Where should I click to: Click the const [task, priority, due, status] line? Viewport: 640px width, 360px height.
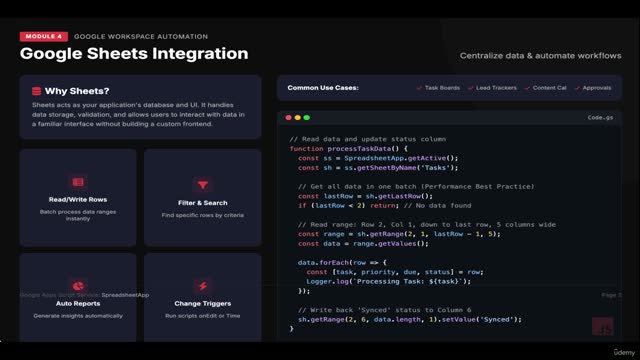395,272
